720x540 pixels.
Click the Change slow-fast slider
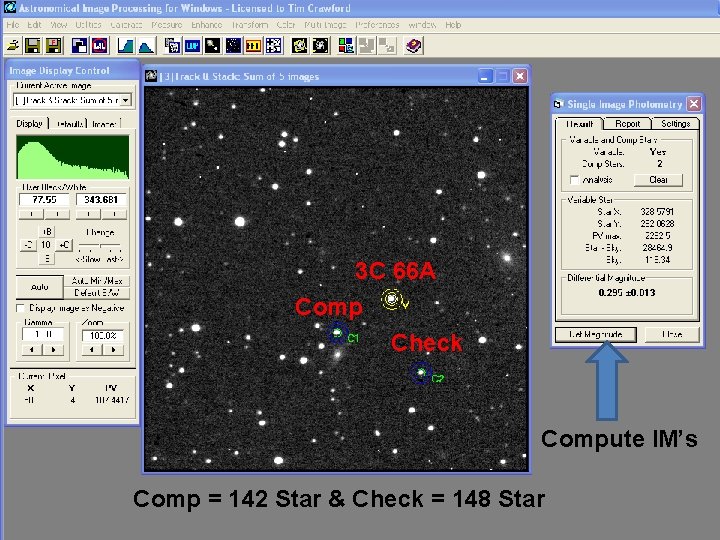100,248
